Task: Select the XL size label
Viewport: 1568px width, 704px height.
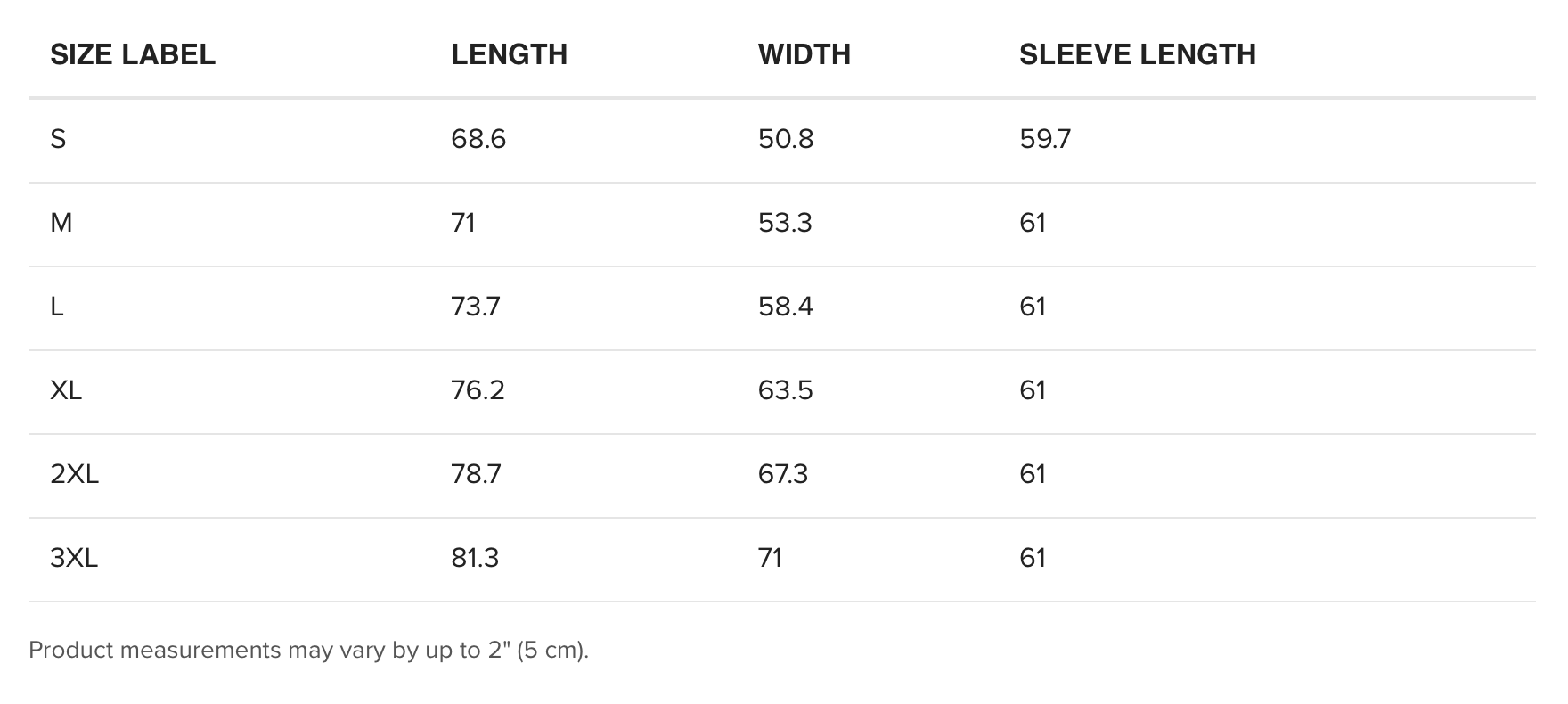Action: tap(66, 390)
